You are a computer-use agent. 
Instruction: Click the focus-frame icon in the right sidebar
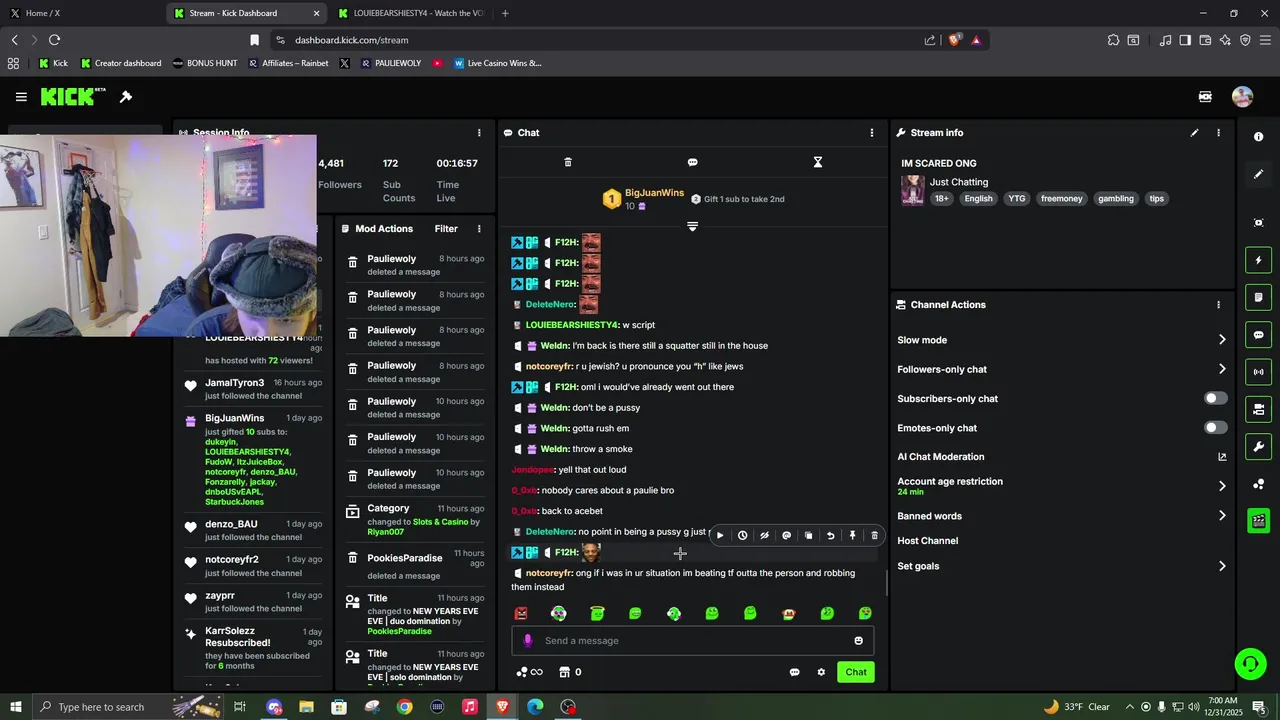1258,222
